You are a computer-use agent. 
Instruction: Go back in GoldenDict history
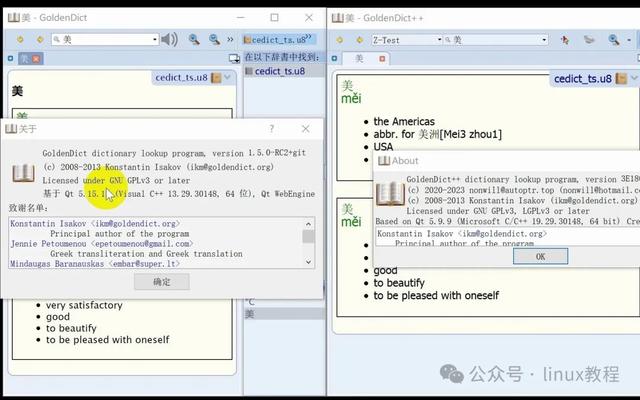[20, 40]
